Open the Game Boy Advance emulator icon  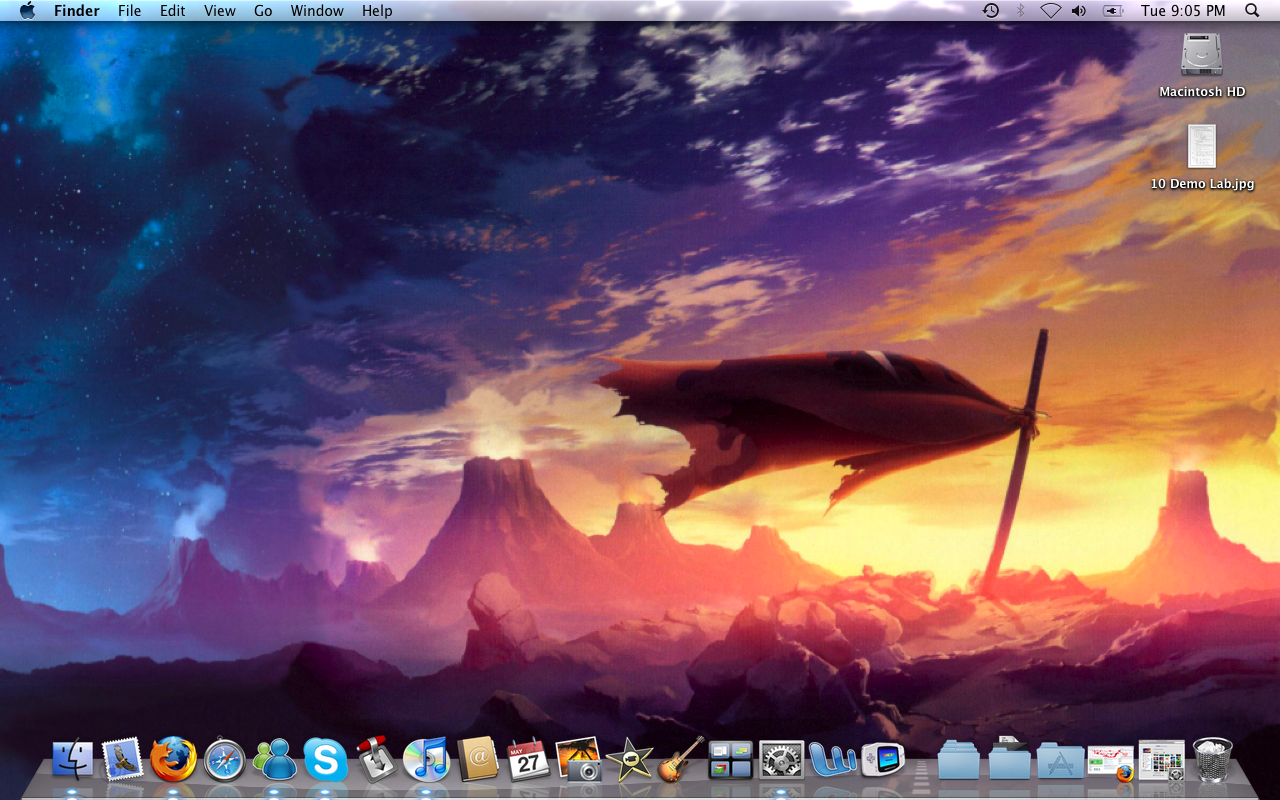tap(883, 760)
